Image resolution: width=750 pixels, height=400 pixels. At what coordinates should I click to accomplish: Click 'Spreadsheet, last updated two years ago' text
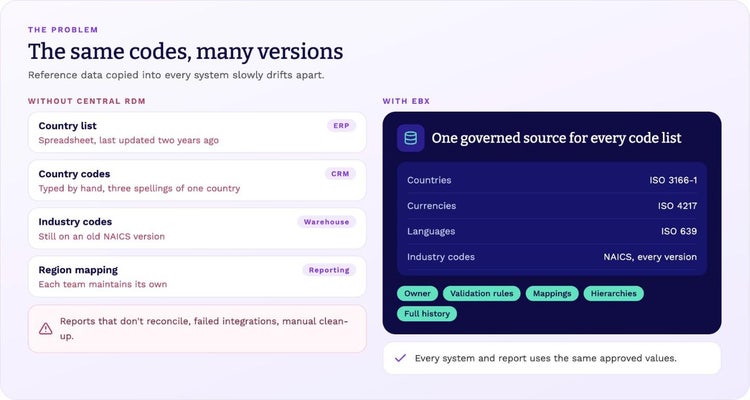(x=129, y=140)
